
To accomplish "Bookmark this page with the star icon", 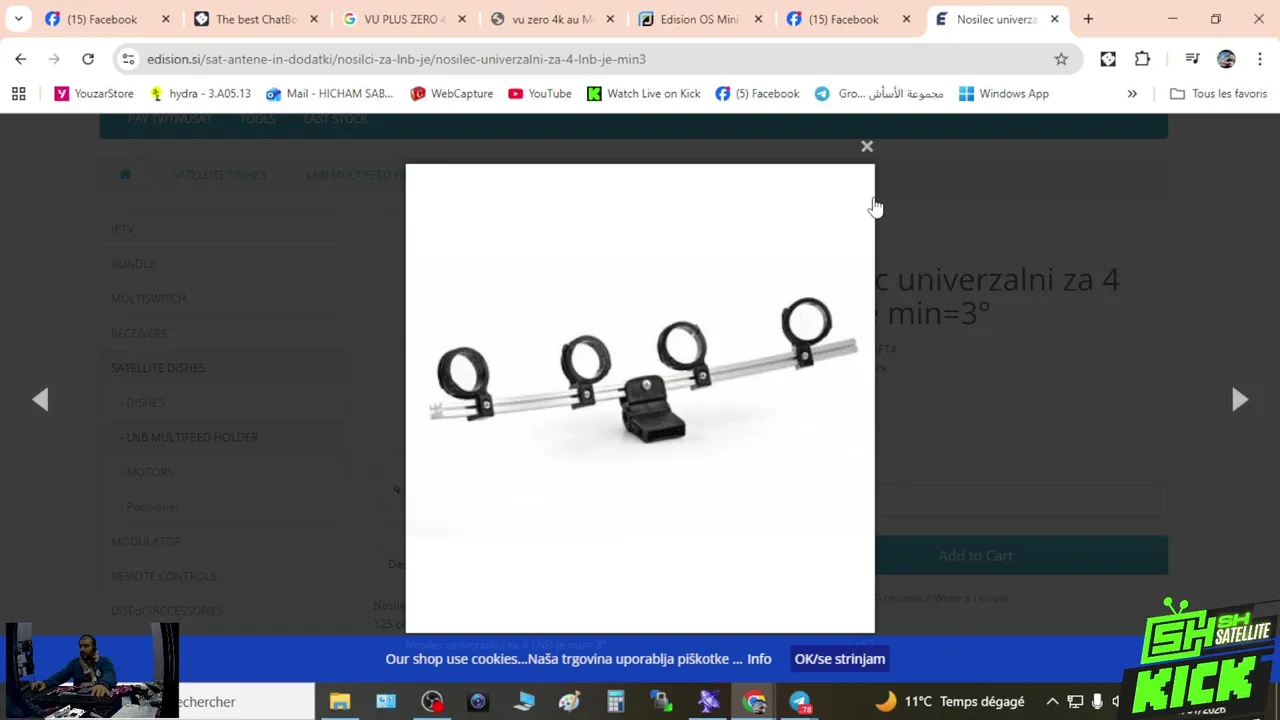I will 1061,59.
